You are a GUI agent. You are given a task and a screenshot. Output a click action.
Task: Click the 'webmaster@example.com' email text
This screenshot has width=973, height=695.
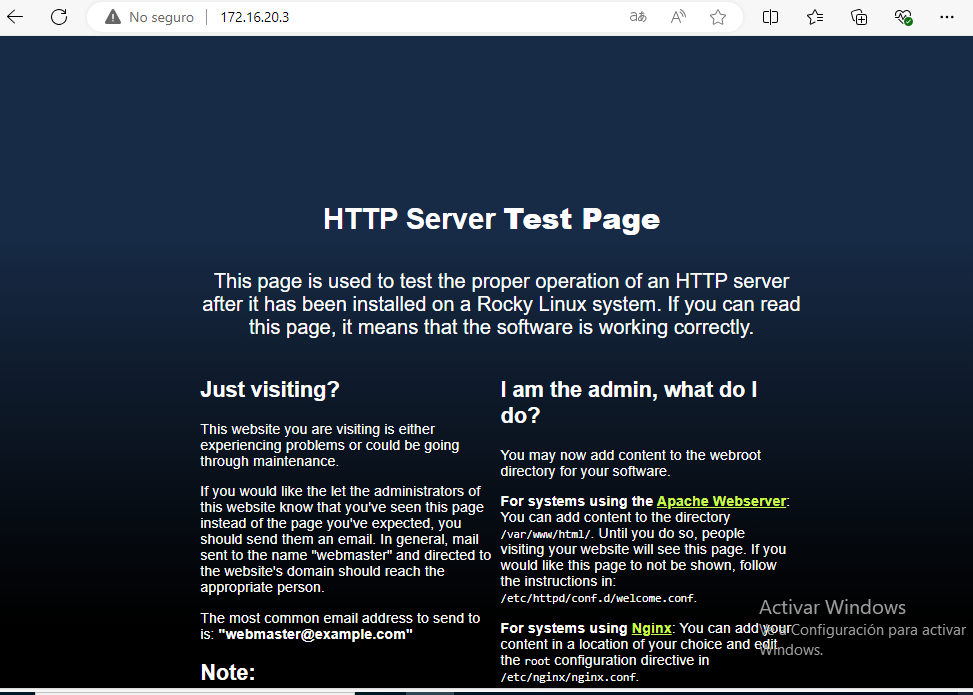[x=315, y=634]
